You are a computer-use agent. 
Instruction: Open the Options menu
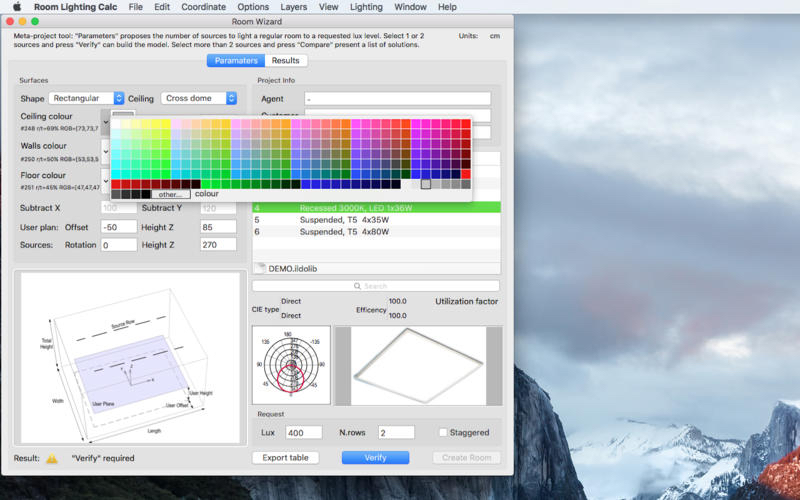coord(253,7)
